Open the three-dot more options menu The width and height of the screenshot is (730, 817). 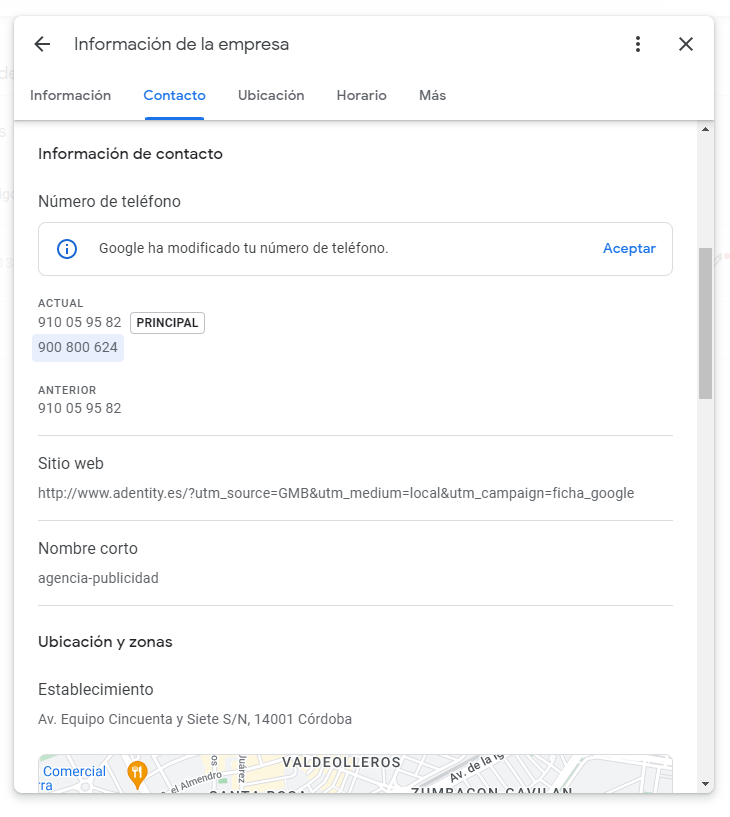[x=638, y=44]
